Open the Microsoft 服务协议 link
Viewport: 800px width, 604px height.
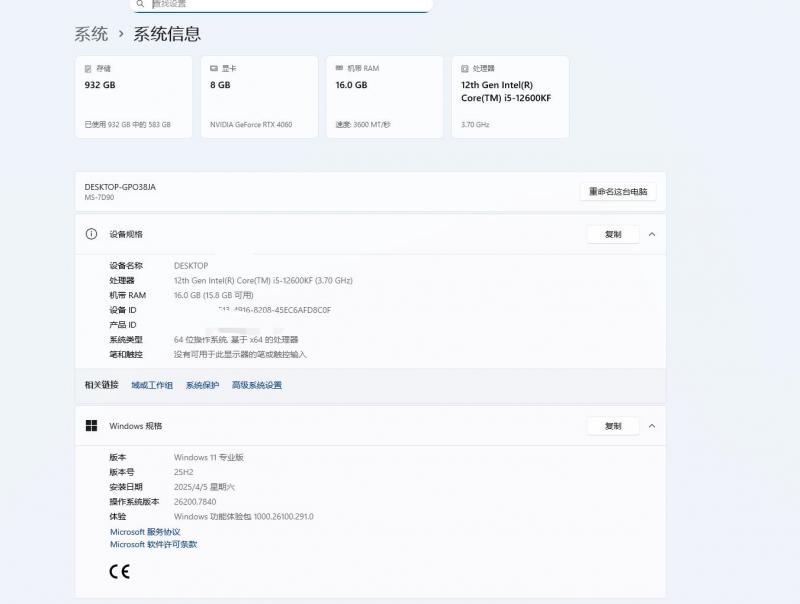(x=145, y=532)
